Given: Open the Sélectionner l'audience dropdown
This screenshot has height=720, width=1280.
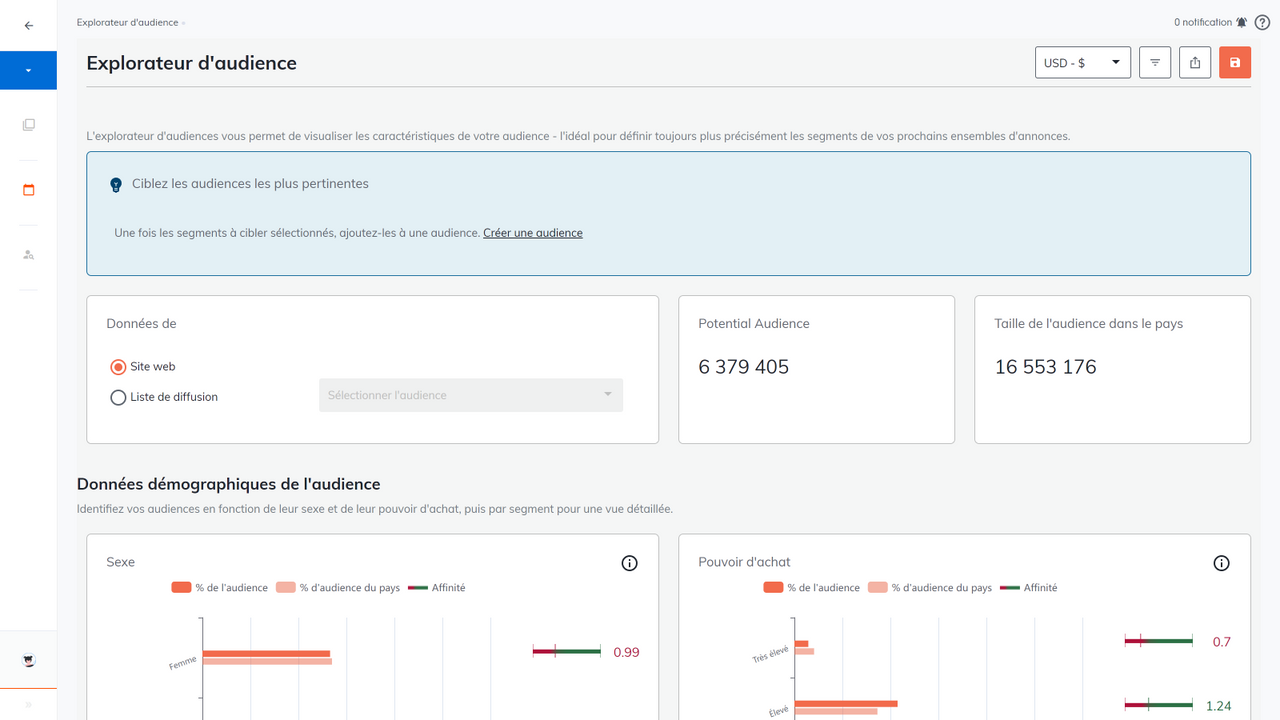Looking at the screenshot, I should (x=471, y=395).
